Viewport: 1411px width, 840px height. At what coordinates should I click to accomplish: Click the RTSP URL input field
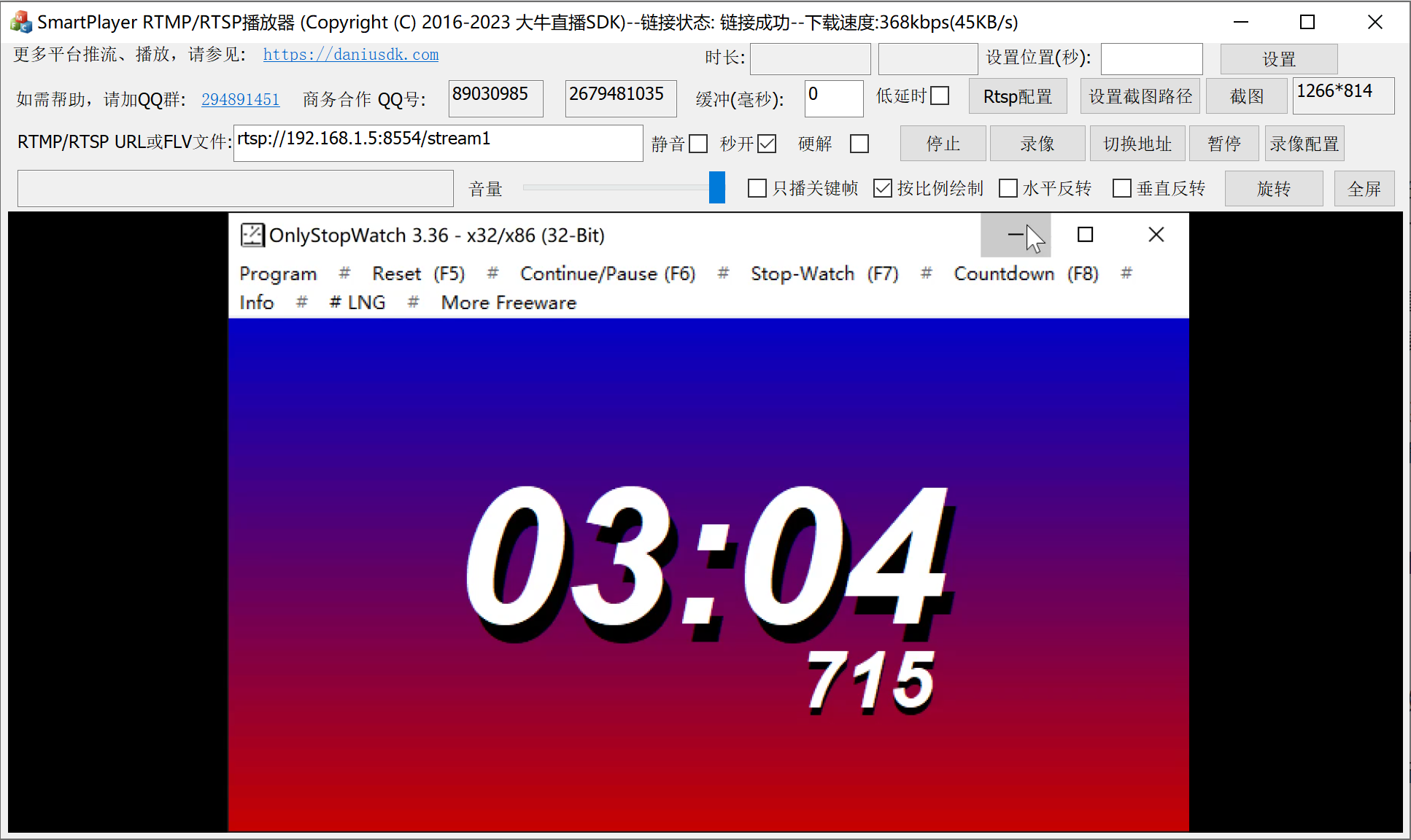[438, 143]
